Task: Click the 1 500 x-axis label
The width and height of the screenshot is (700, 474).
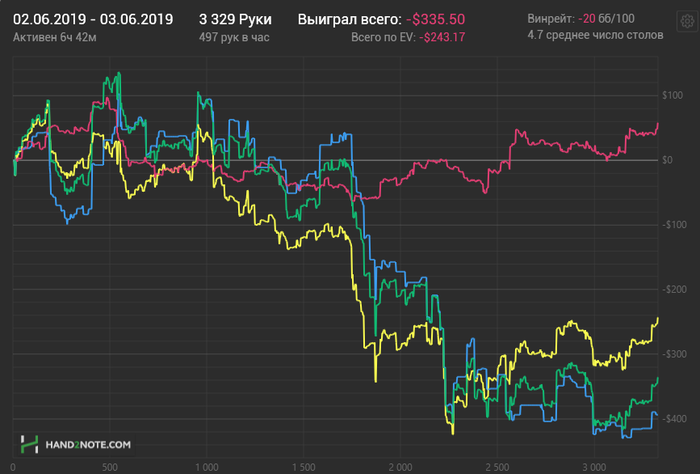Action: click(x=304, y=467)
